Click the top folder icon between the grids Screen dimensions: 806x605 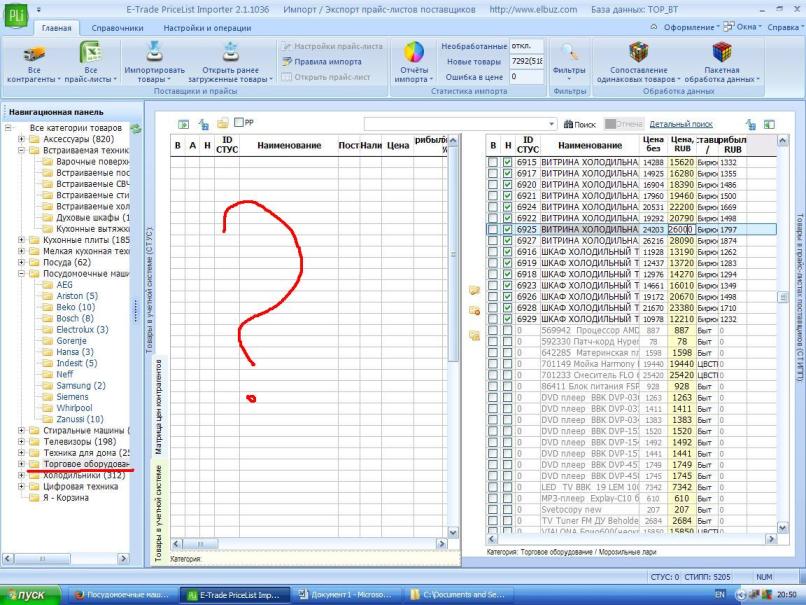(474, 290)
